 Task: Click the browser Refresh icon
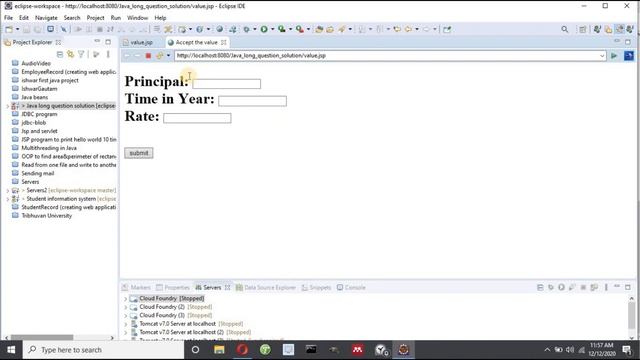tap(159, 56)
